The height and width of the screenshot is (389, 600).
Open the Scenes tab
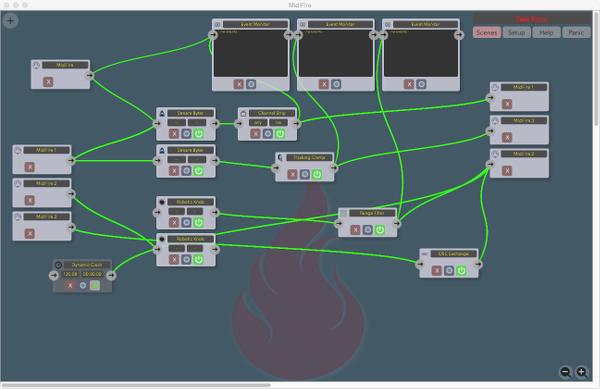pyautogui.click(x=487, y=33)
